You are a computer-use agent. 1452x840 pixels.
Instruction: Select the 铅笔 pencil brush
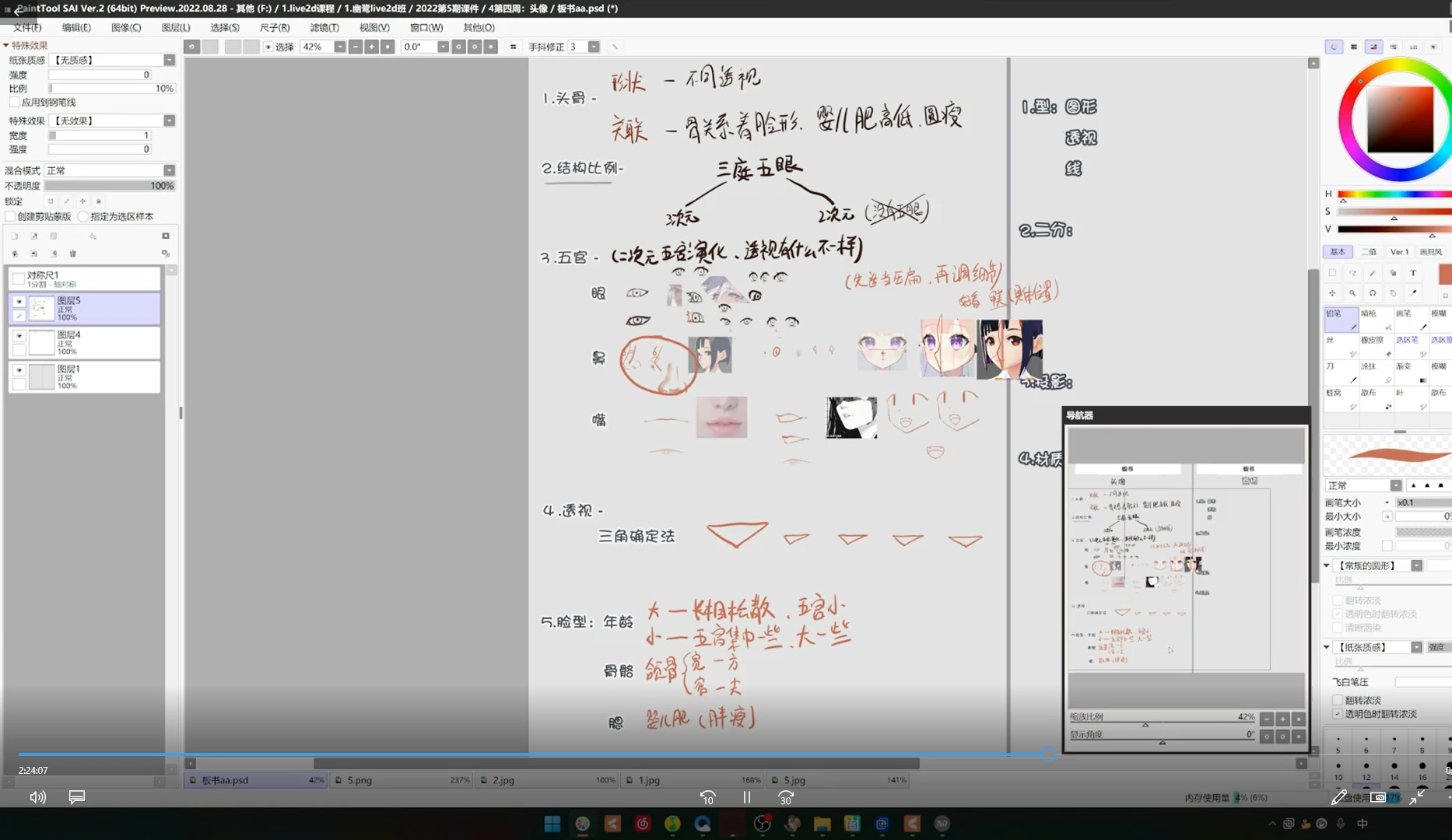1340,319
